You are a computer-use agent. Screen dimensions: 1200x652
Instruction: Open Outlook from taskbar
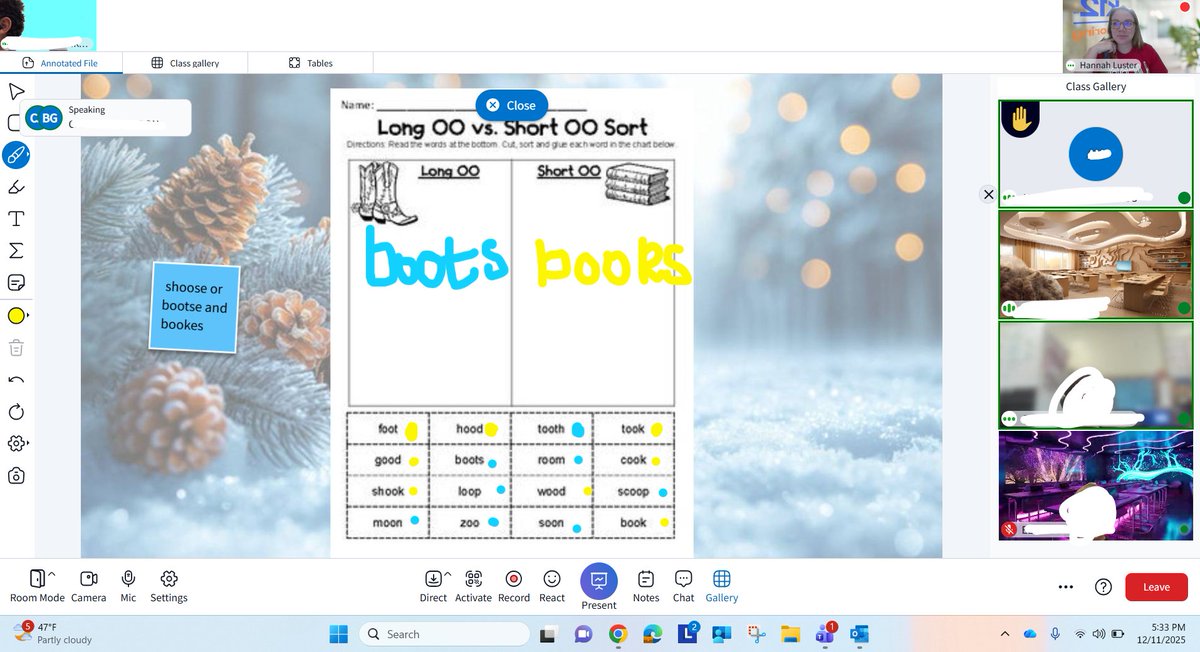coord(859,634)
